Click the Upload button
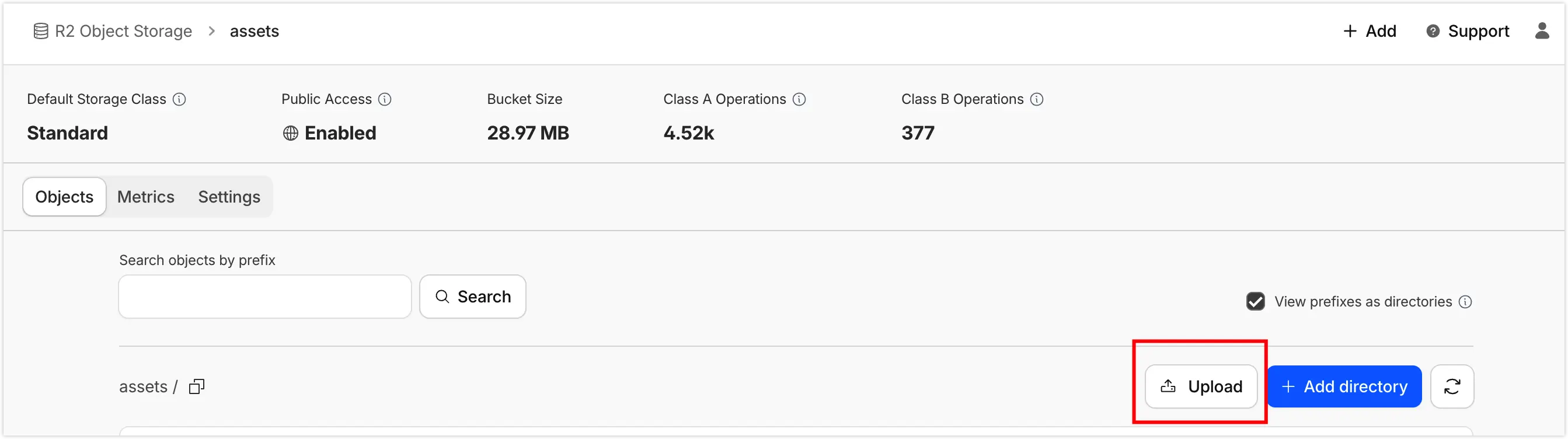This screenshot has height=439, width=1568. point(1200,386)
